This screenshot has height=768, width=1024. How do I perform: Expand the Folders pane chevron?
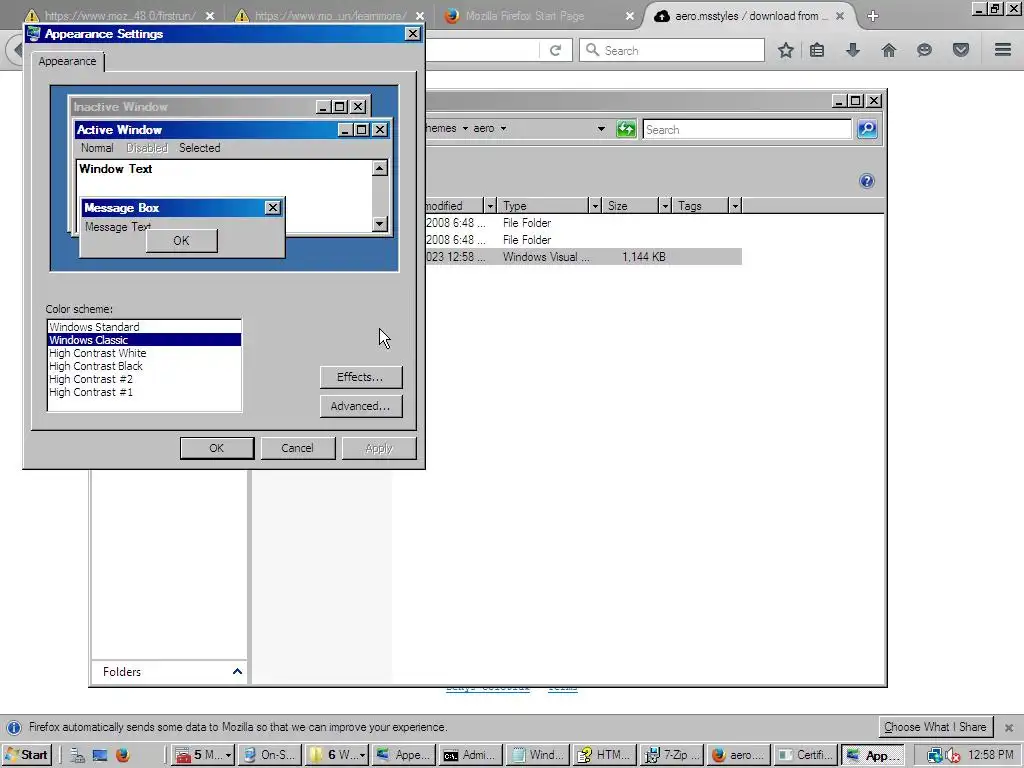[237, 671]
